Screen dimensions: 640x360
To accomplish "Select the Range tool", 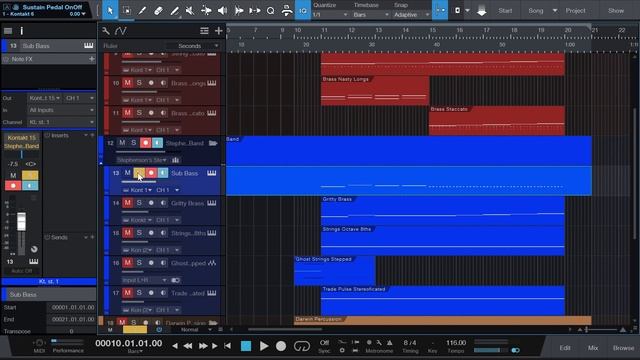I will tap(127, 11).
